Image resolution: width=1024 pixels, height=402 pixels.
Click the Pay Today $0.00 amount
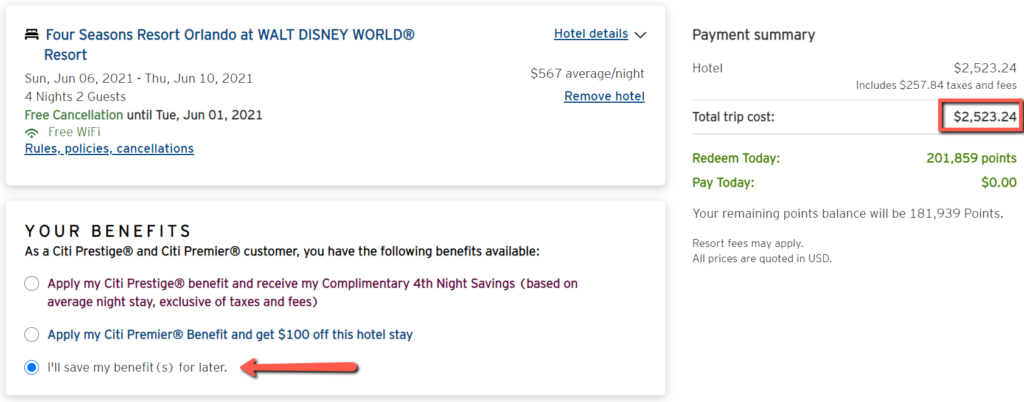999,183
